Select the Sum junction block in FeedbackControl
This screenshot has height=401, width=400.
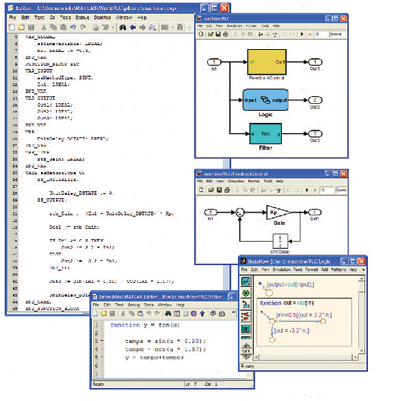click(240, 212)
